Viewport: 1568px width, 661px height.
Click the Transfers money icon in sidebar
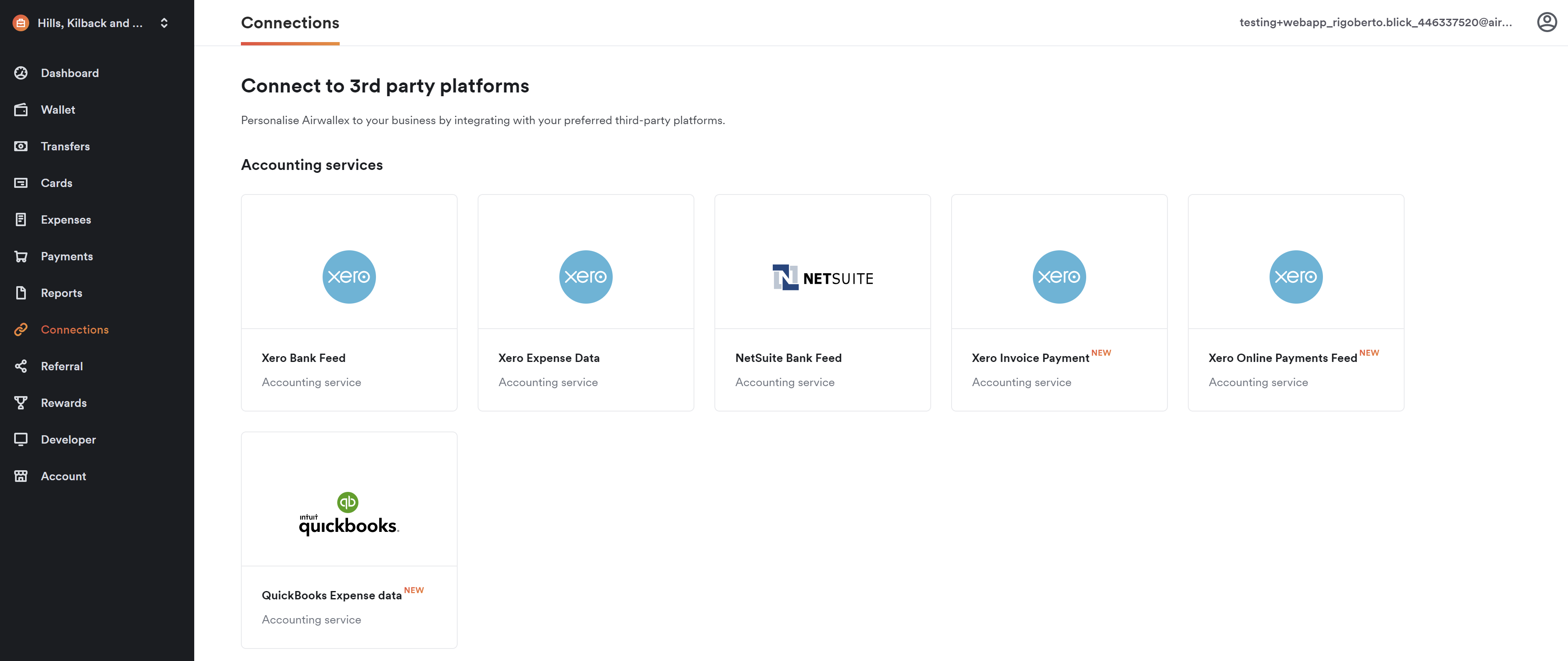coord(21,146)
